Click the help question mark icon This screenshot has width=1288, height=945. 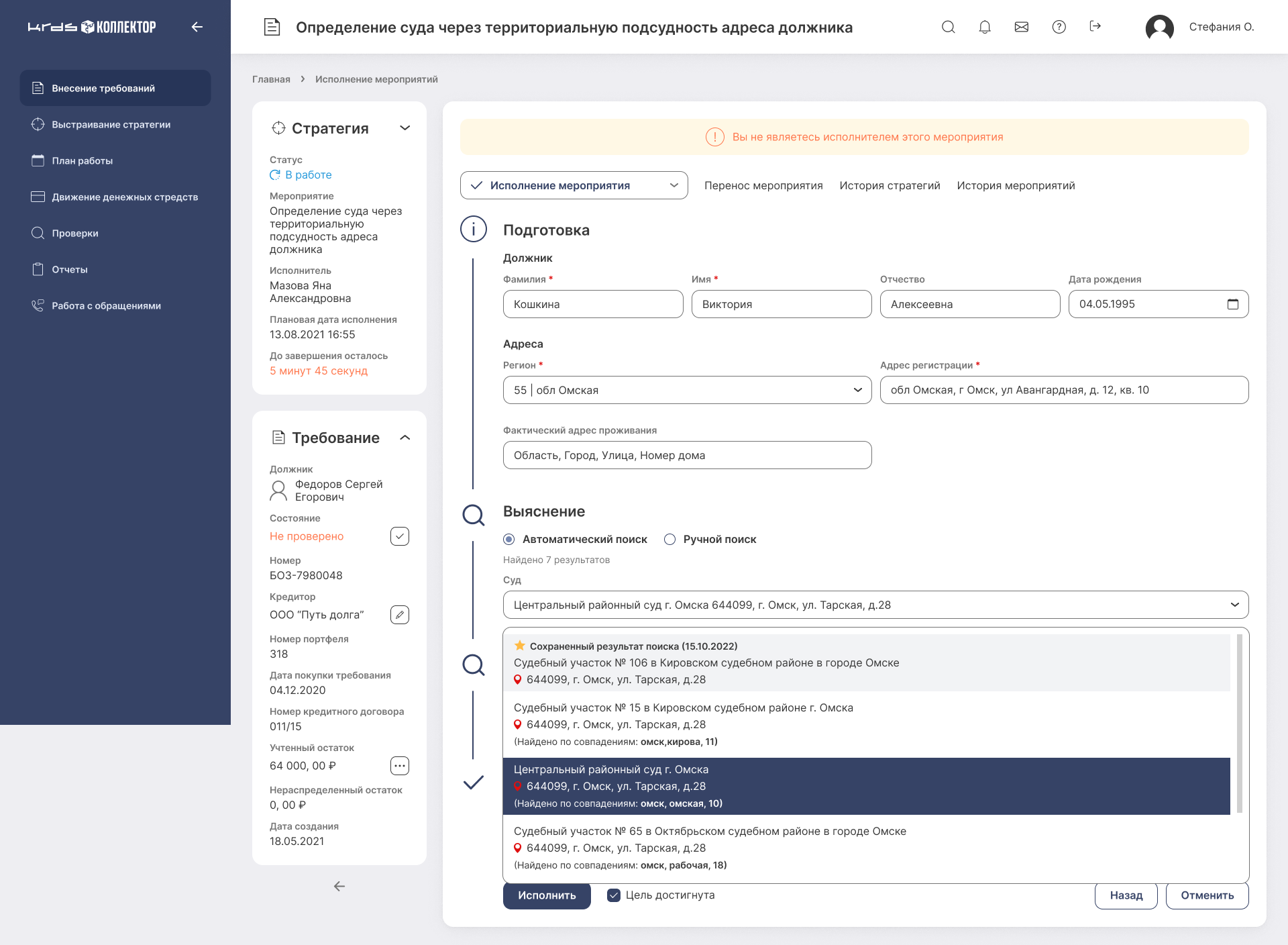click(x=1059, y=27)
